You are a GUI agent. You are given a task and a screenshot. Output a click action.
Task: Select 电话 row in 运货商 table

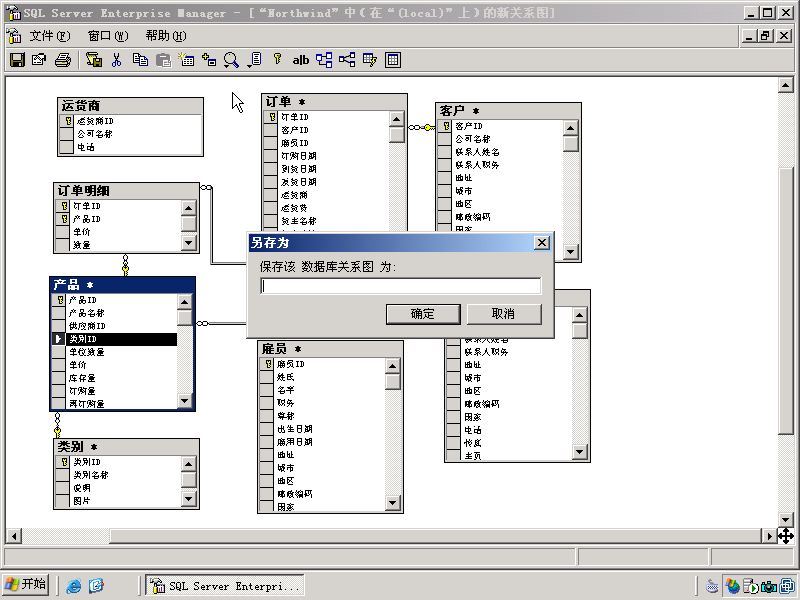(131, 147)
